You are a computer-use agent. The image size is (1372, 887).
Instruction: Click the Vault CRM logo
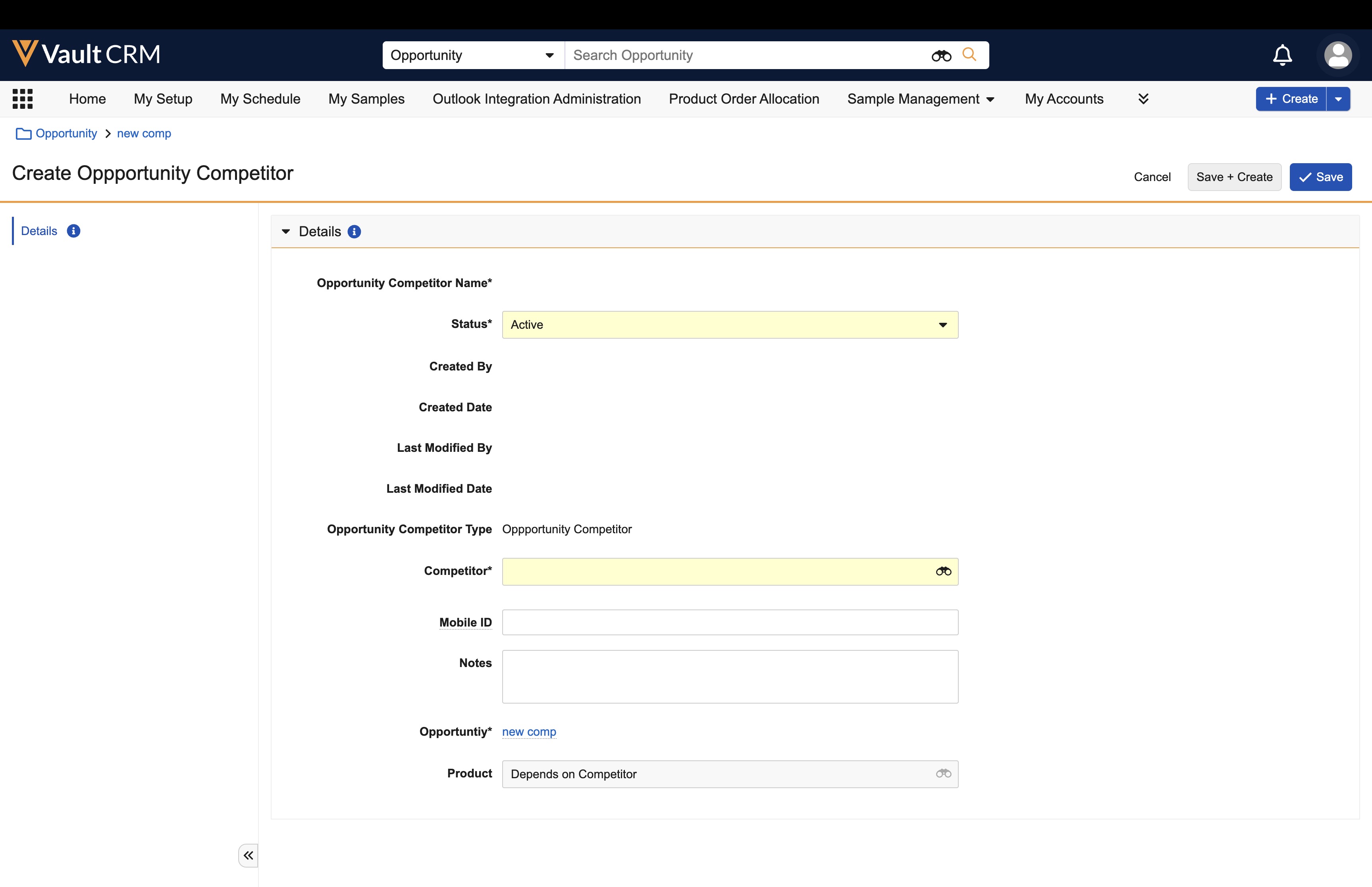pos(87,54)
